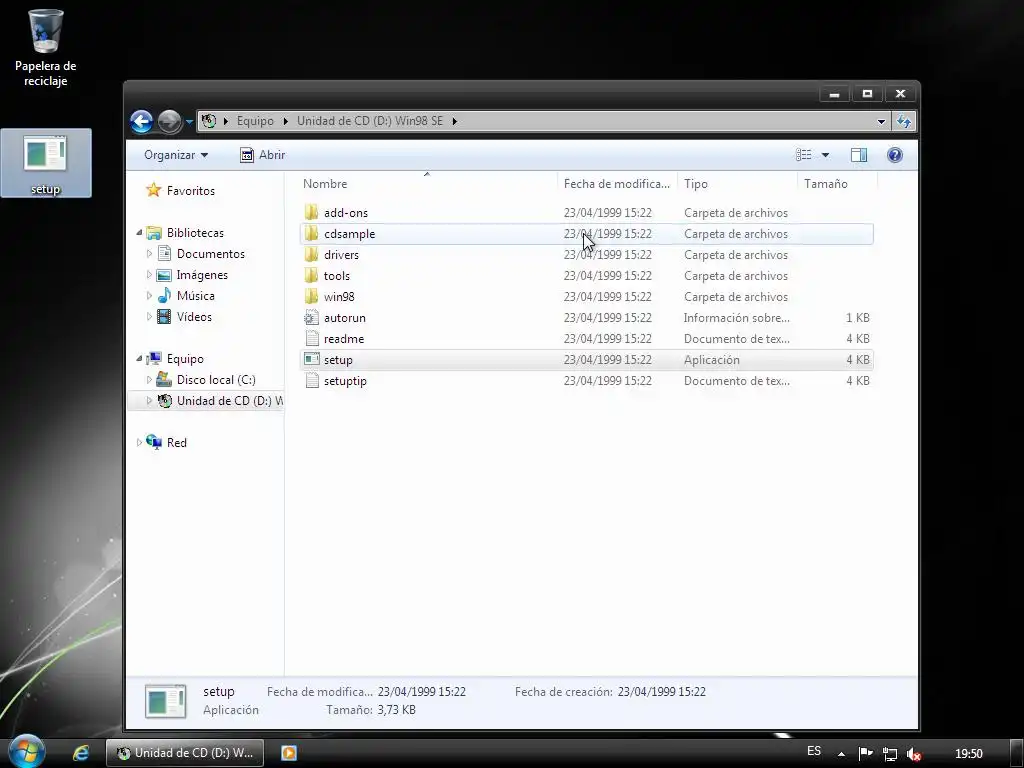Open the Help question mark icon
The image size is (1024, 768).
[x=895, y=155]
